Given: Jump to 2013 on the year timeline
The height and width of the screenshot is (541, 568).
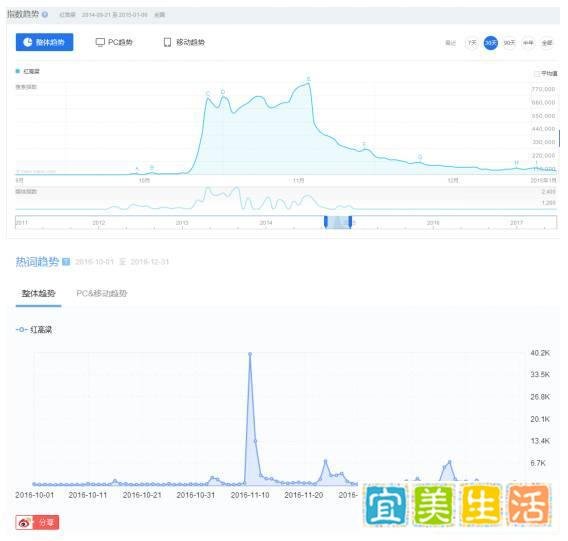Looking at the screenshot, I should tap(182, 222).
